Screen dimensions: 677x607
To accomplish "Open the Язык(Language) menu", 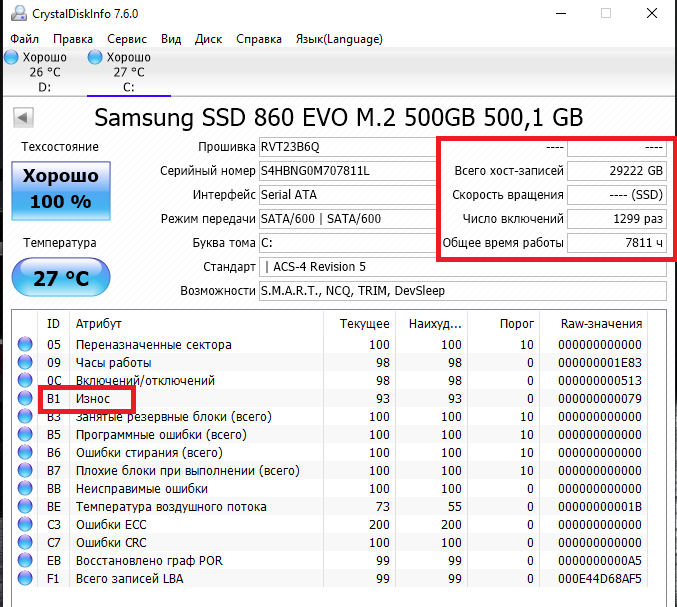I will coord(339,39).
